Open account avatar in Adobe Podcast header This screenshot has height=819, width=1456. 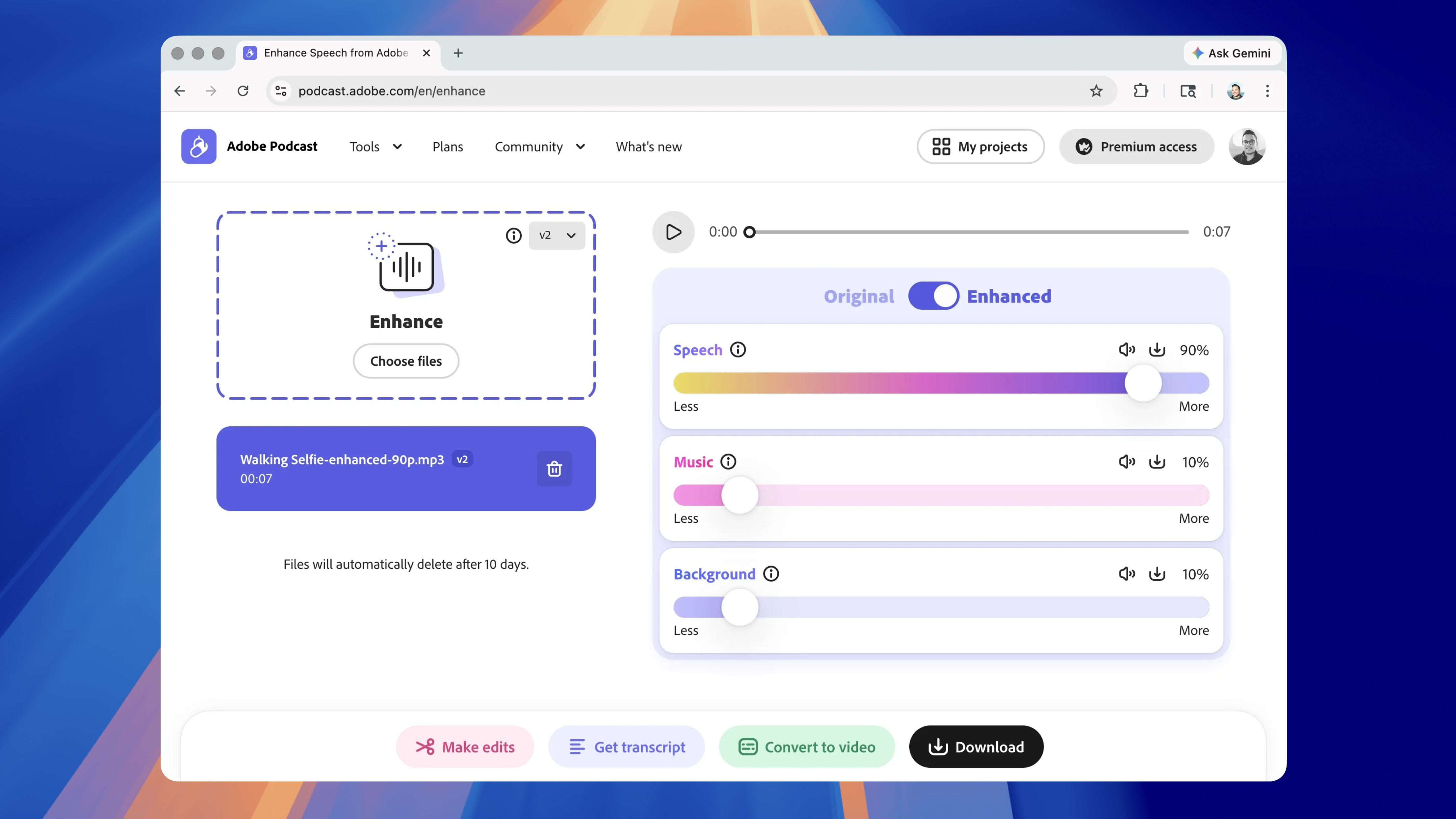[x=1246, y=146]
